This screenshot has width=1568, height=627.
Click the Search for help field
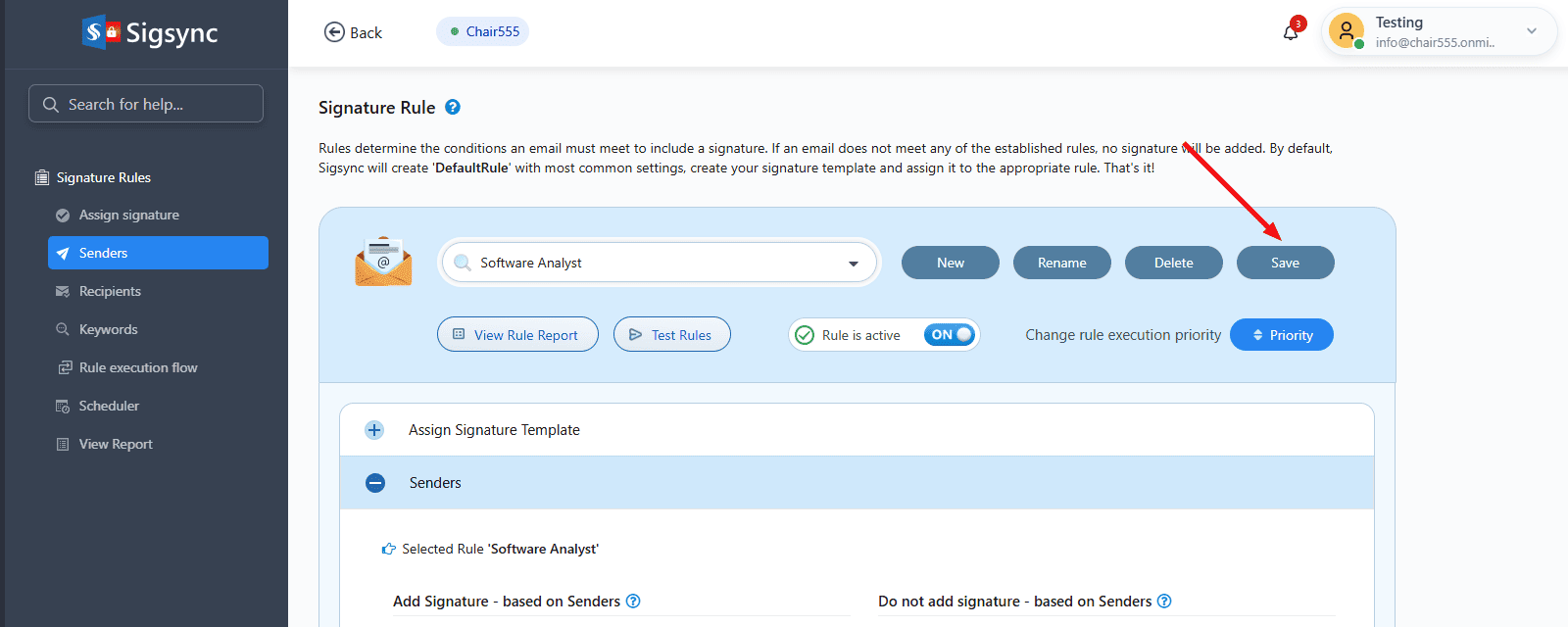[146, 104]
